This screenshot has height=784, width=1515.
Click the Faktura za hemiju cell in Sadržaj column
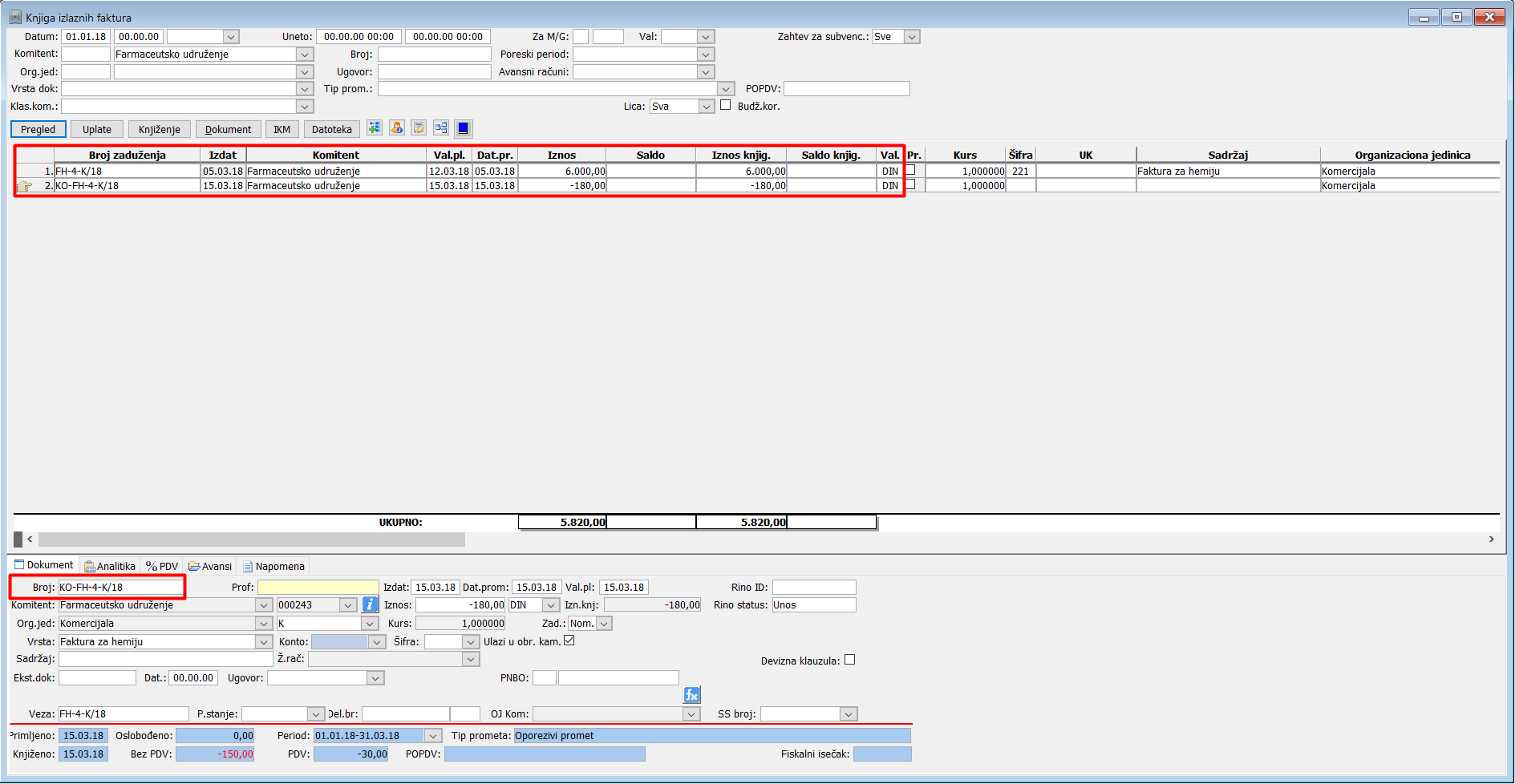tap(1228, 171)
